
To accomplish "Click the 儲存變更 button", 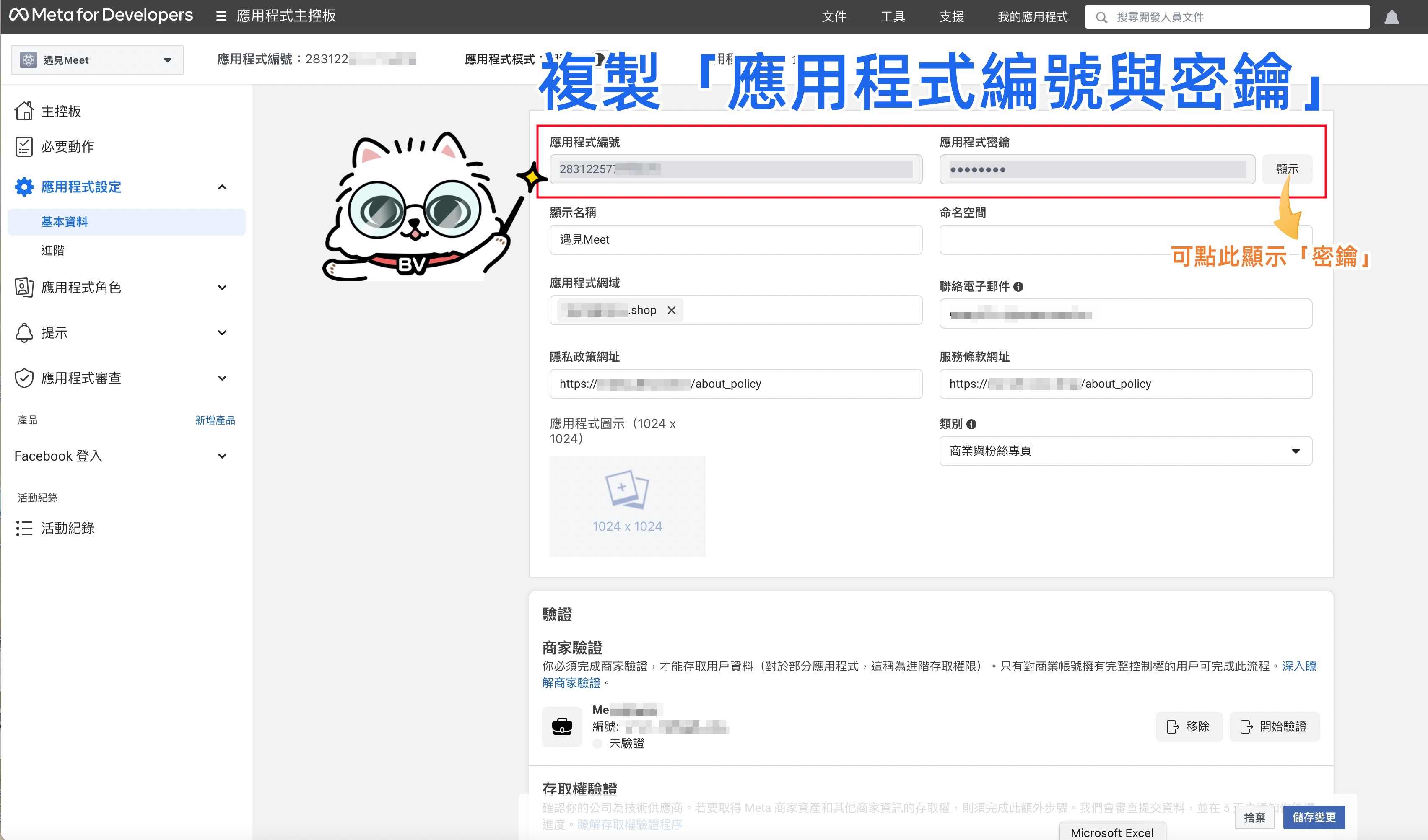I will point(1314,817).
